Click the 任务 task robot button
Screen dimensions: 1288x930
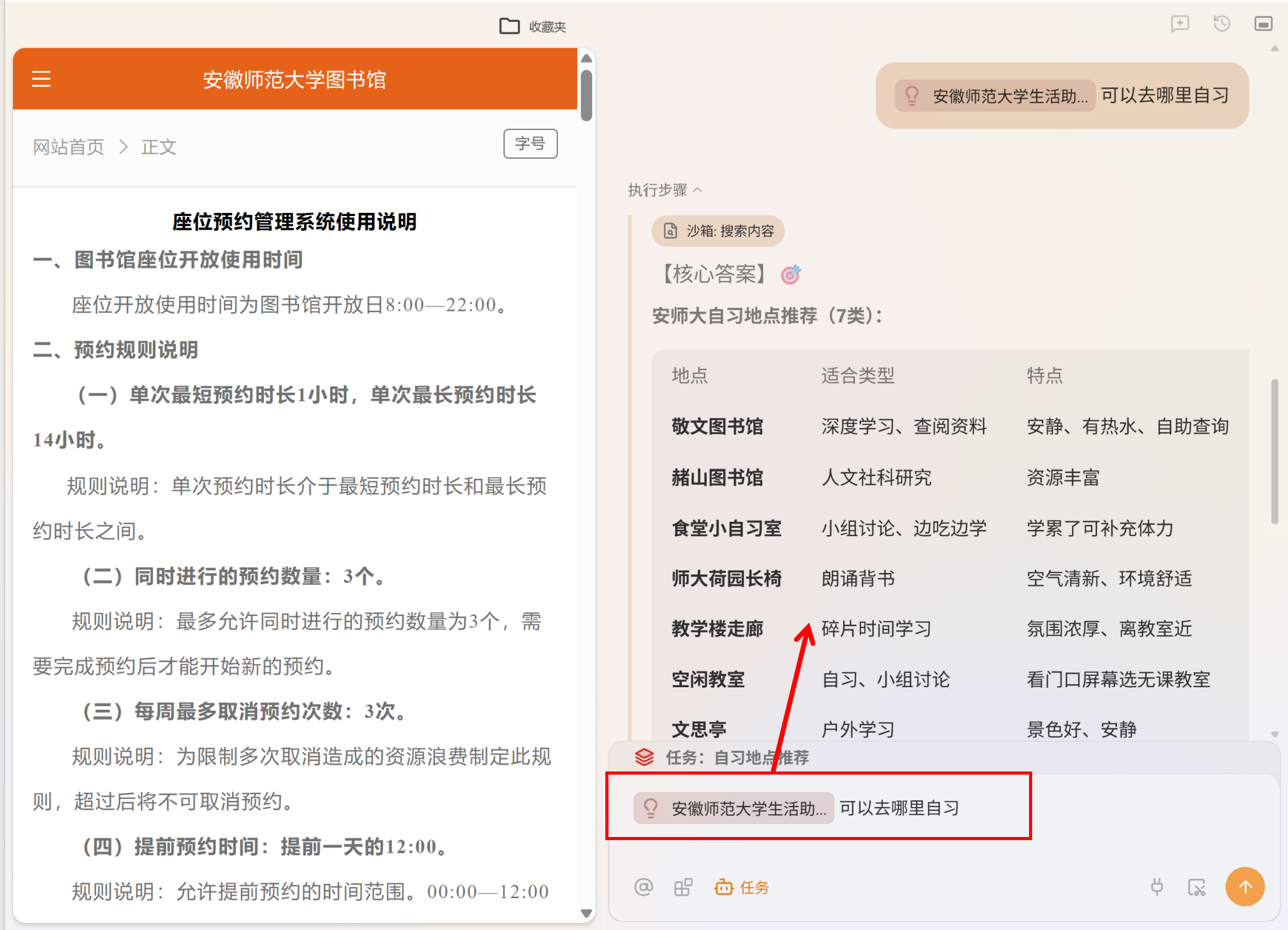tap(741, 887)
